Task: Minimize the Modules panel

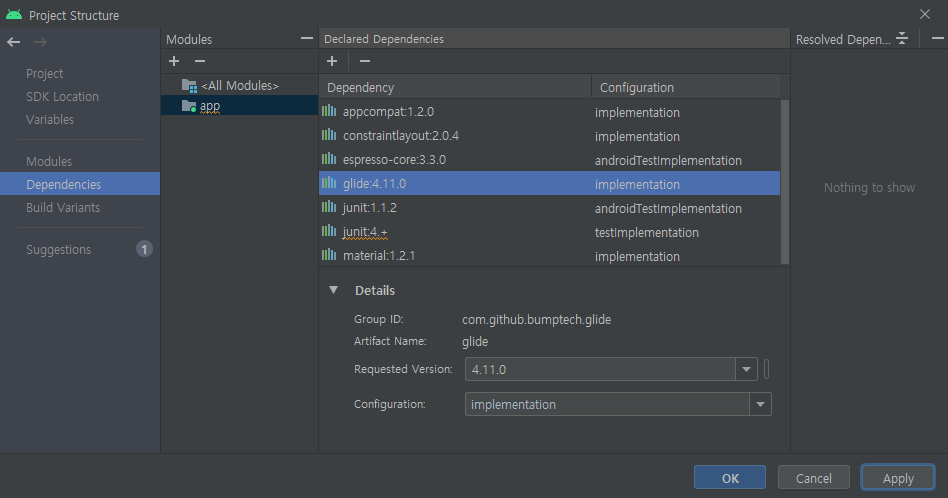Action: pos(307,39)
